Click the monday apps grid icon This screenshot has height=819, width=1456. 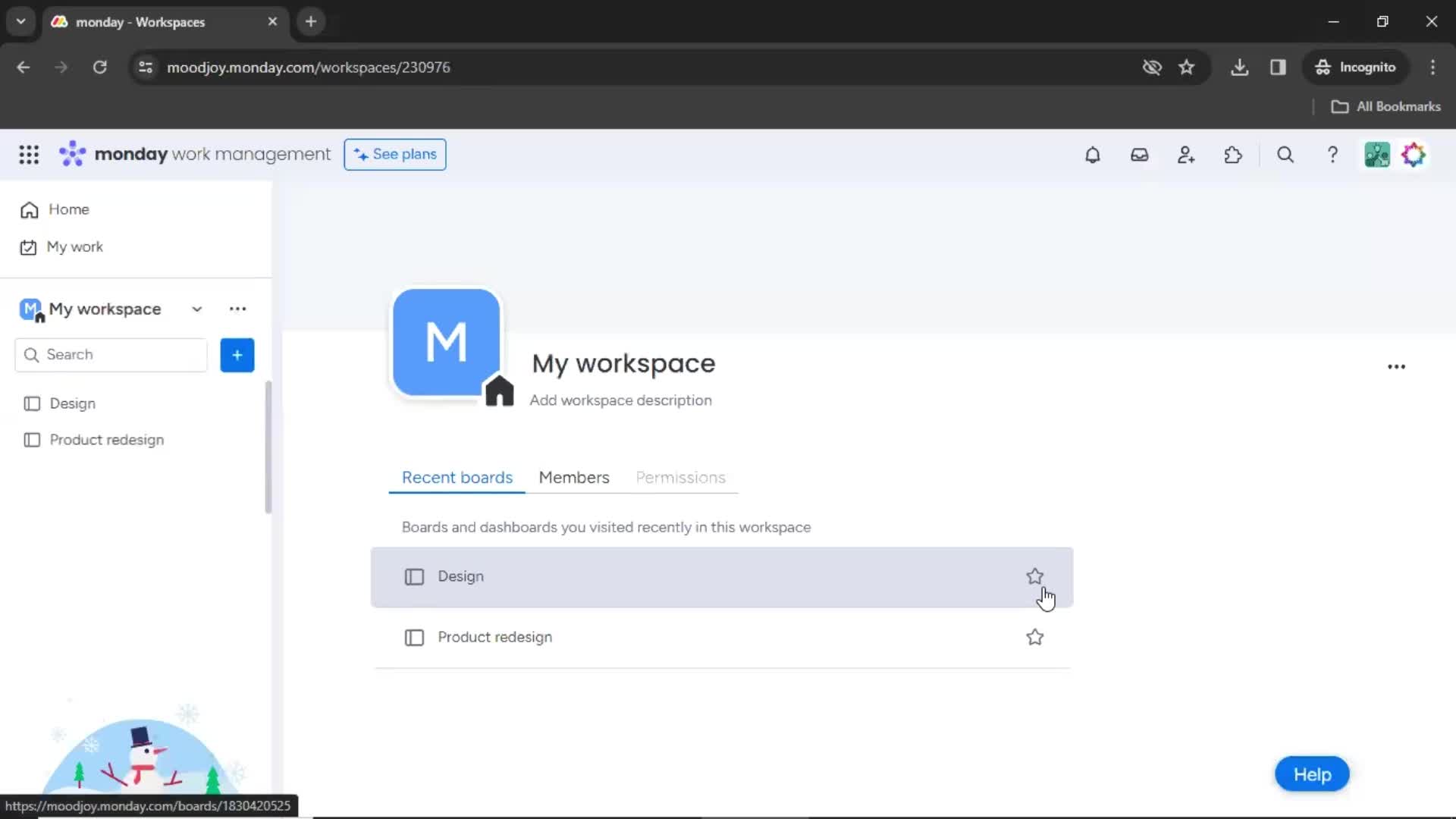28,154
